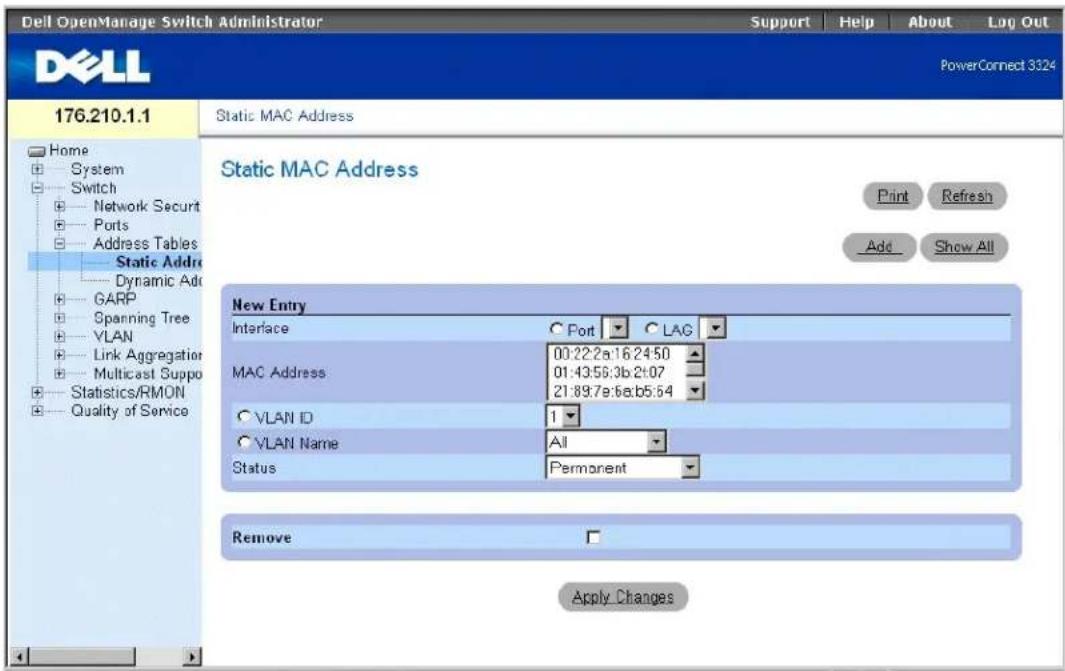Open GARP in the navigation tree

coord(115,299)
